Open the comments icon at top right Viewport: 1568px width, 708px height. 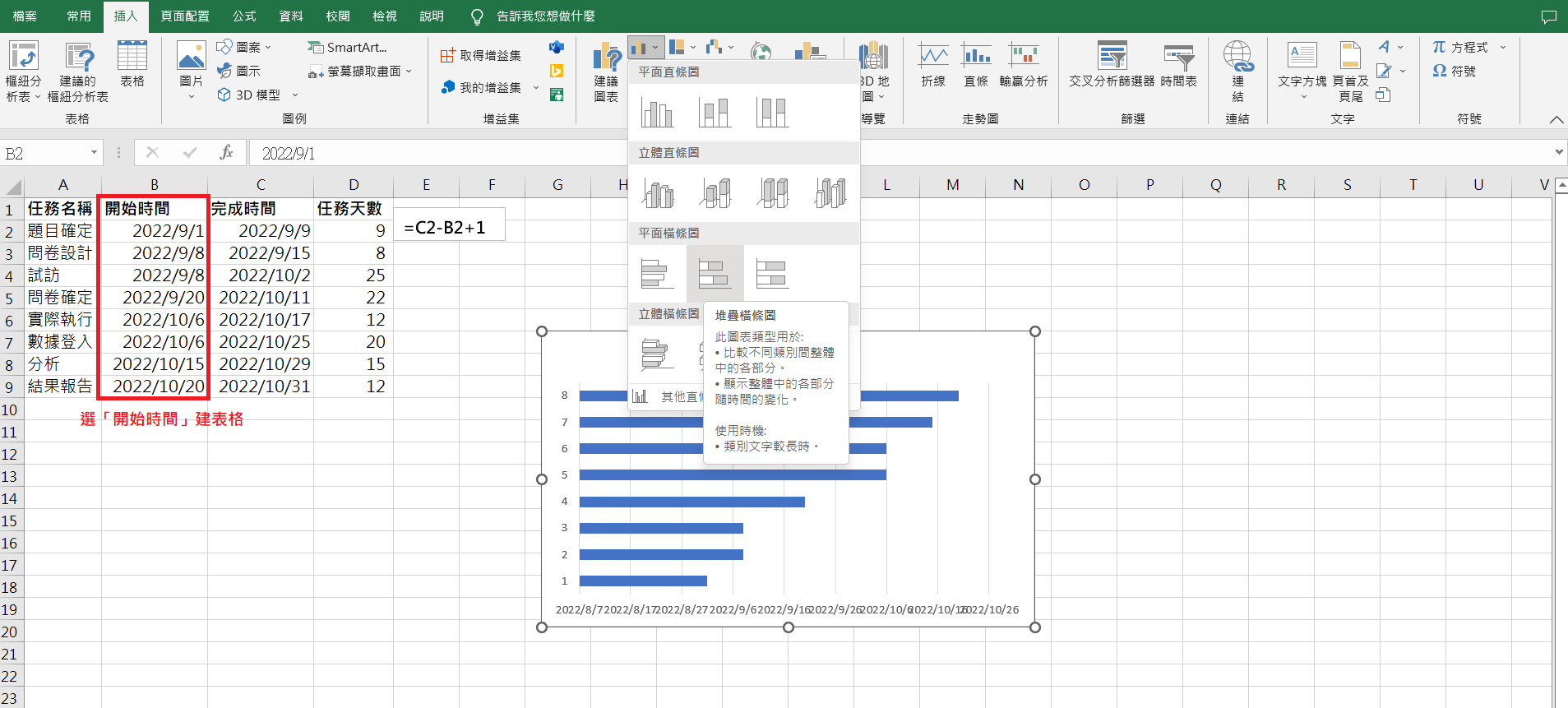(1549, 16)
